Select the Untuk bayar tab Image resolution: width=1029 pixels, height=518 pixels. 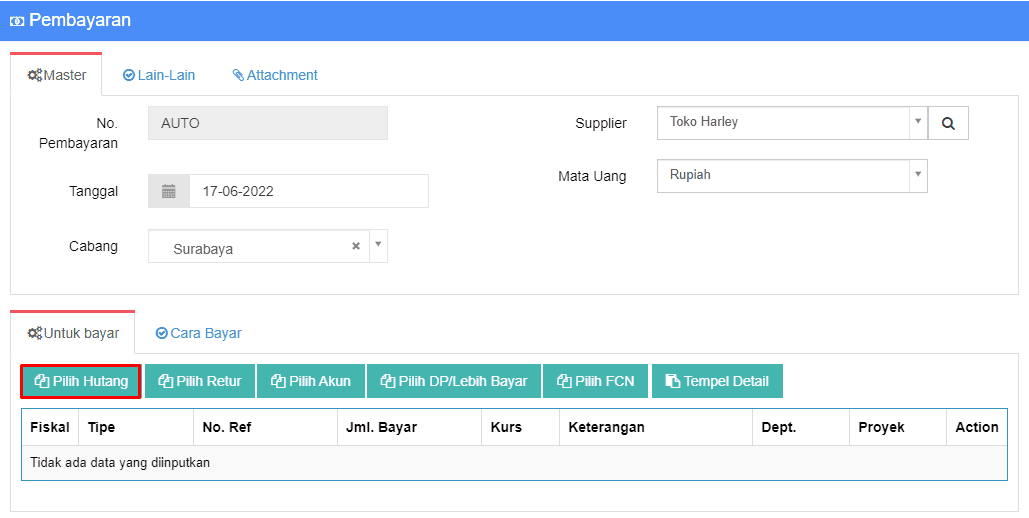point(73,333)
